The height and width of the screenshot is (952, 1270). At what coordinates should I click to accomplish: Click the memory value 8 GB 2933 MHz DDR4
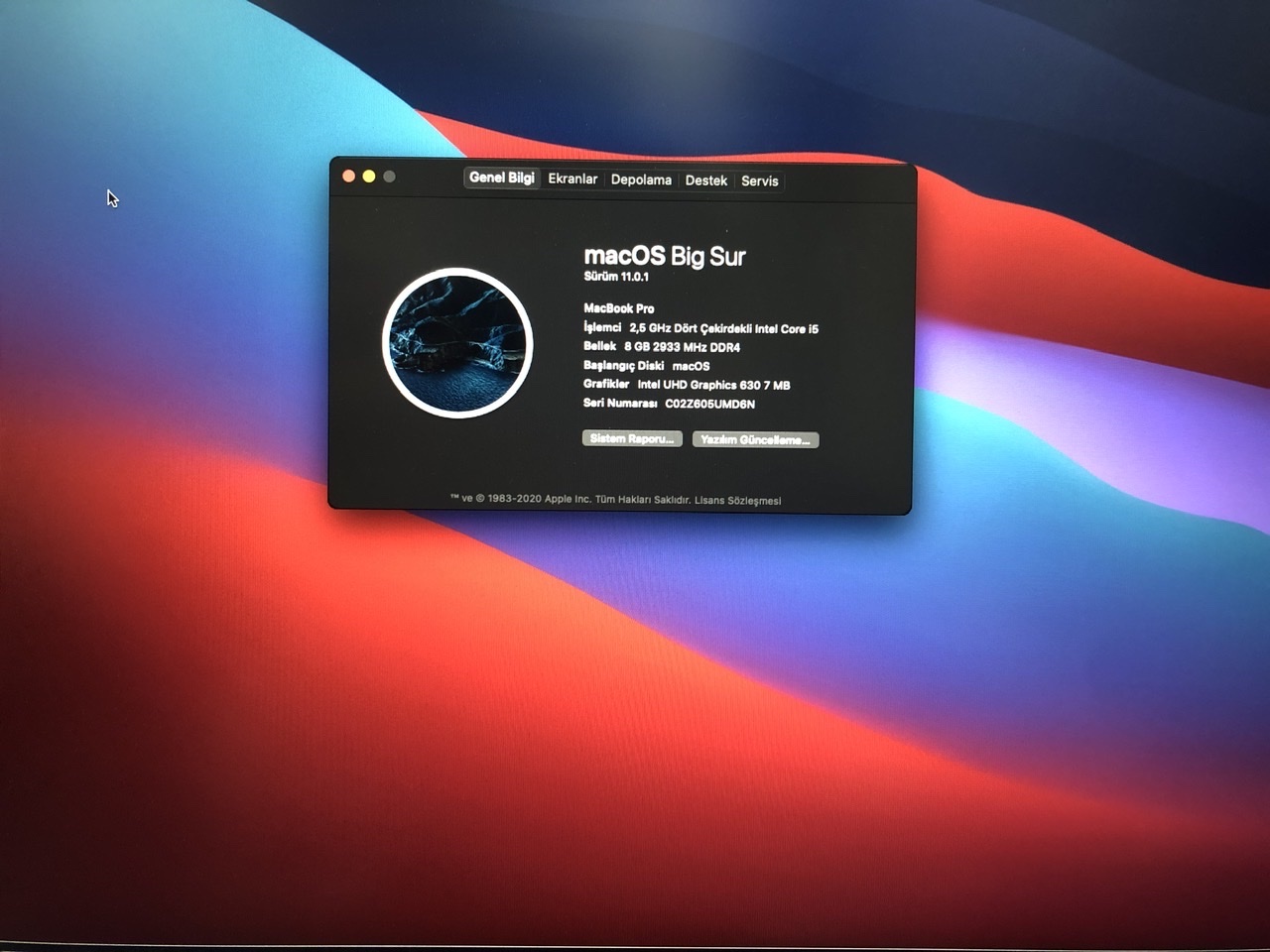tap(682, 347)
